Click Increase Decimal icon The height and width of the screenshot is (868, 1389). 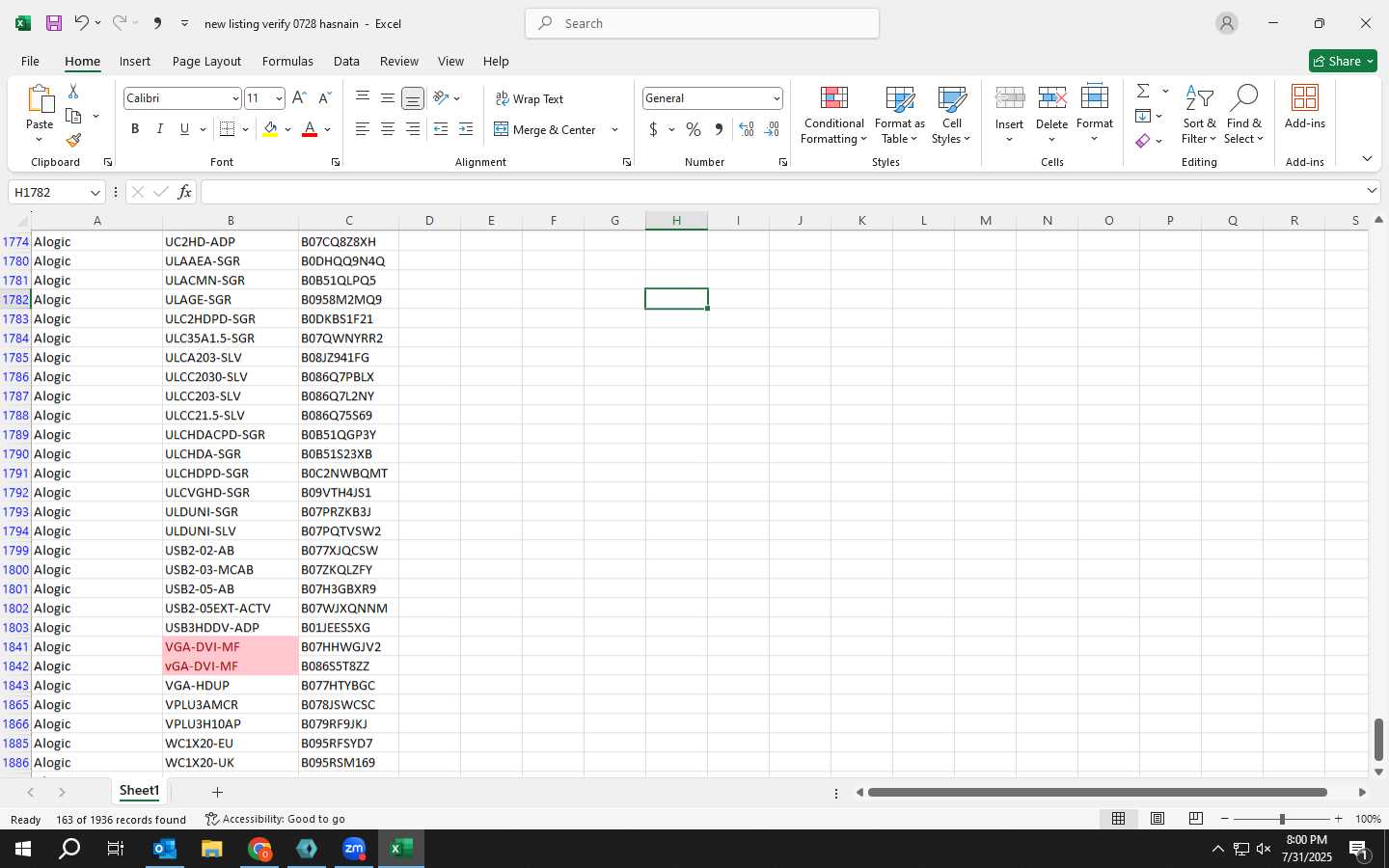coord(746,129)
